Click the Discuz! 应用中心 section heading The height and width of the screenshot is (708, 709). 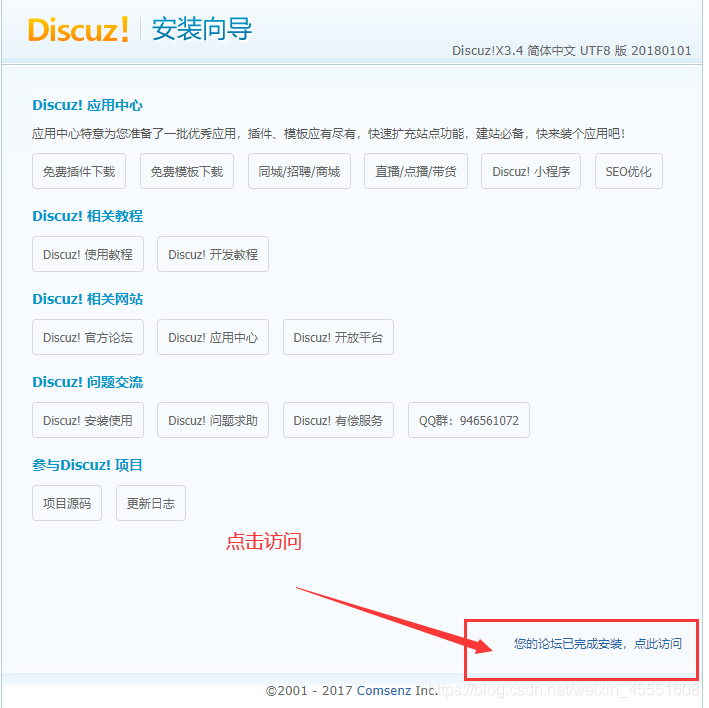pos(87,105)
